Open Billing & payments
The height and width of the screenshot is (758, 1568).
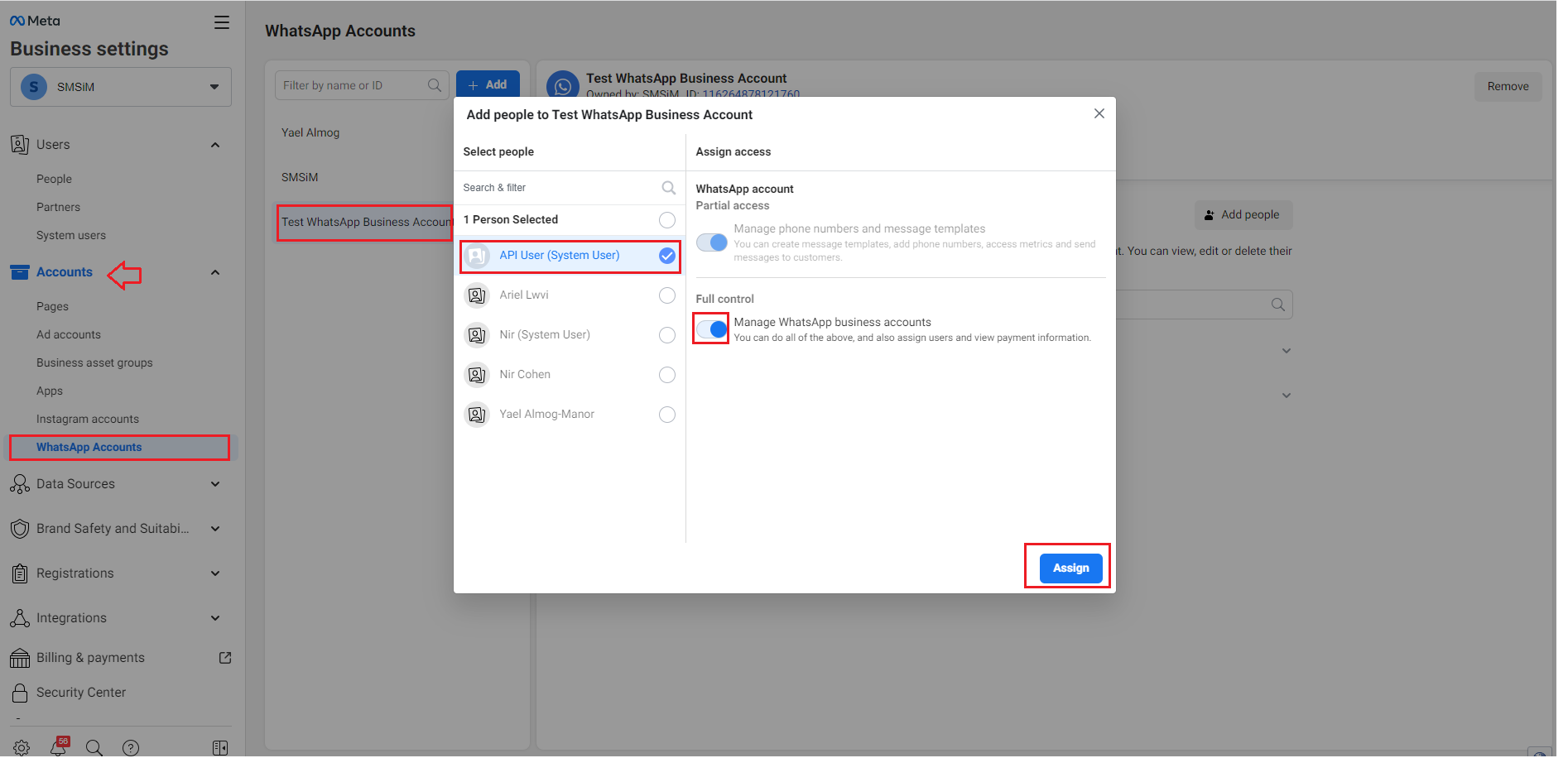click(x=90, y=658)
